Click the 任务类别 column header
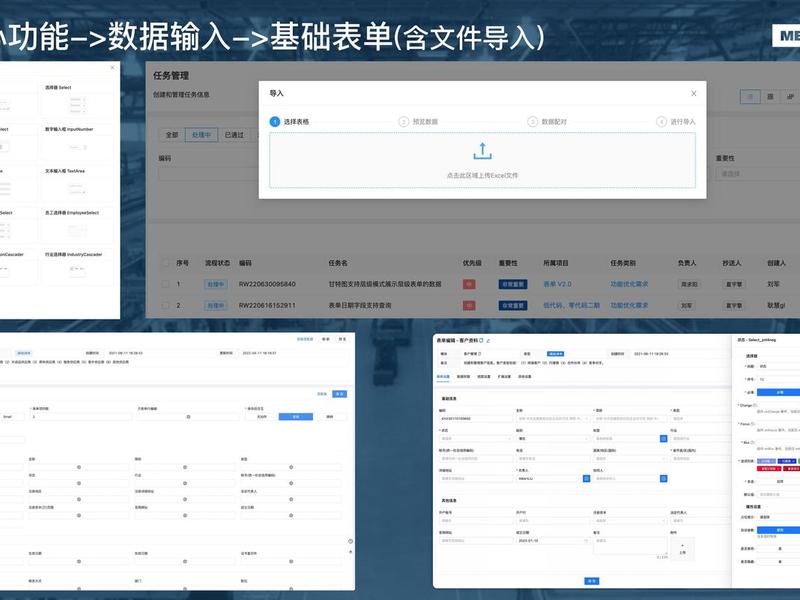800x600 pixels. point(623,263)
